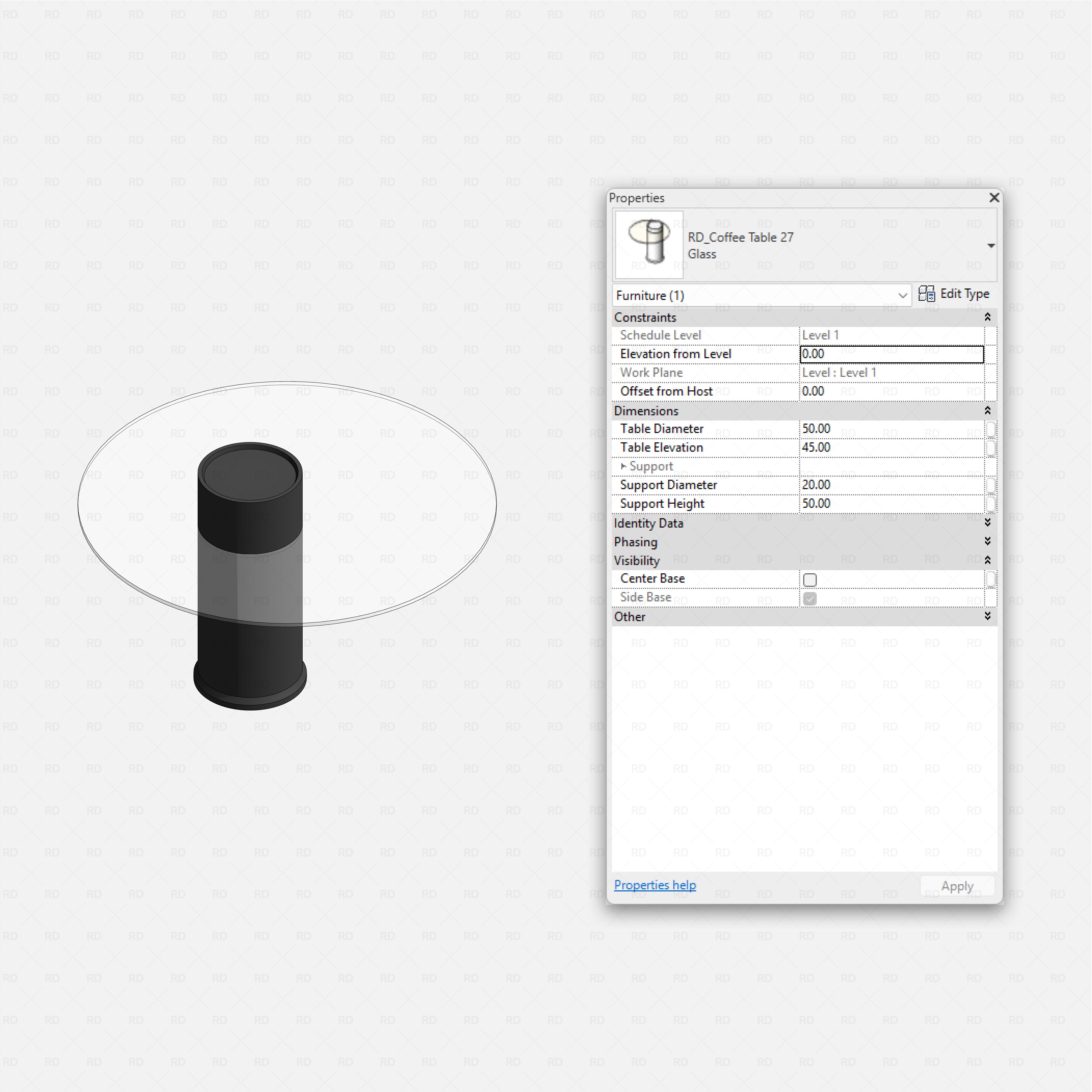Click associate button beside Support Height
Screen dimensions: 1092x1092
click(991, 504)
